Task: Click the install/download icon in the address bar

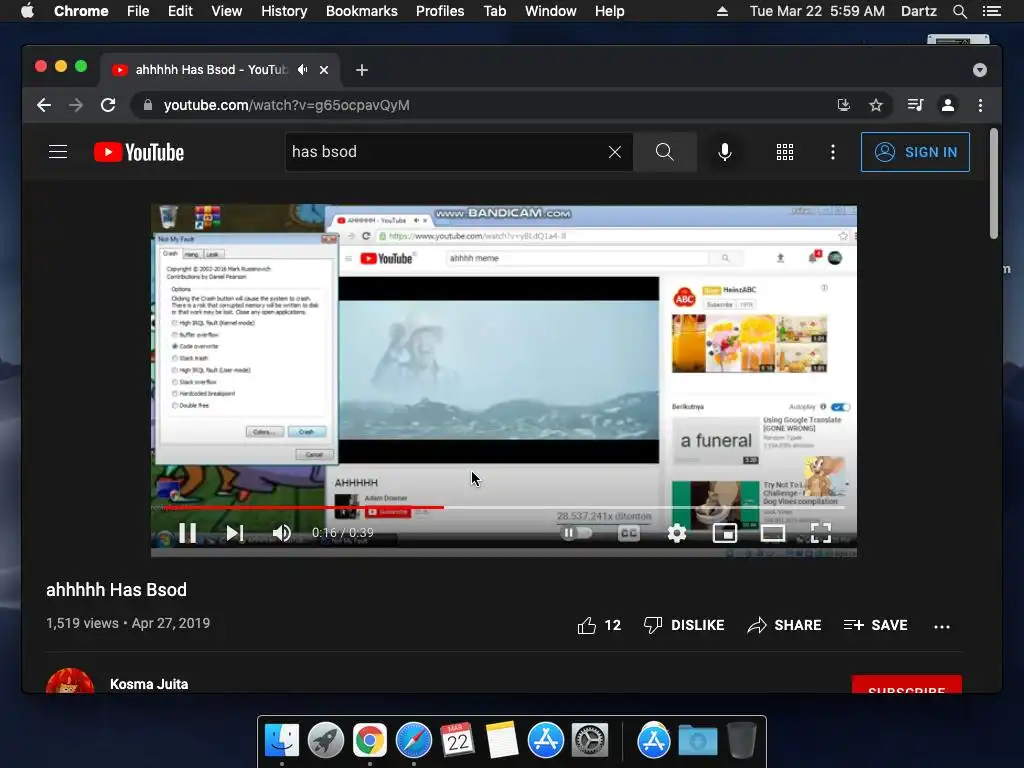Action: coord(844,105)
